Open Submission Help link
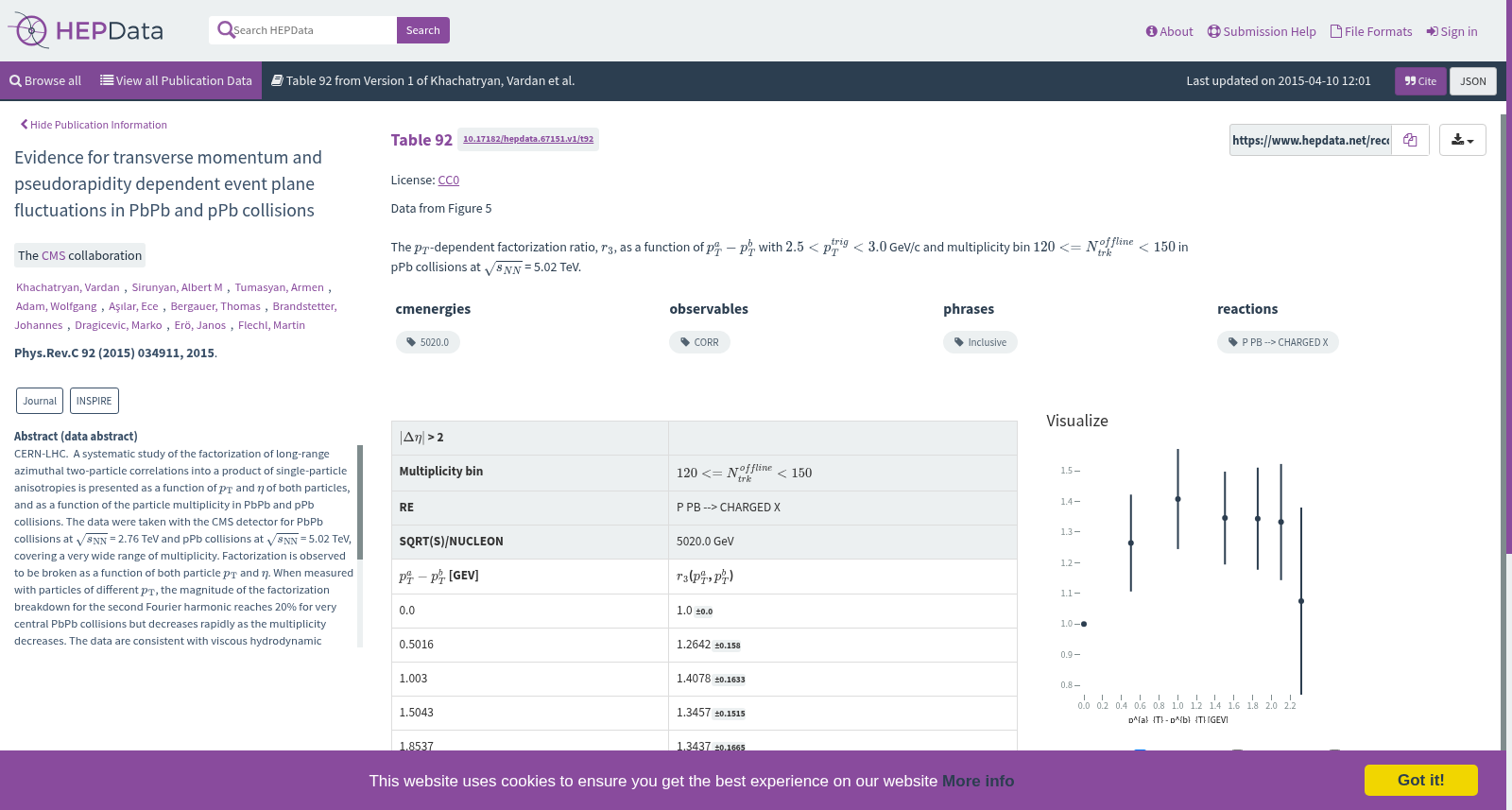Screen dimensions: 1512x810 point(1262,31)
